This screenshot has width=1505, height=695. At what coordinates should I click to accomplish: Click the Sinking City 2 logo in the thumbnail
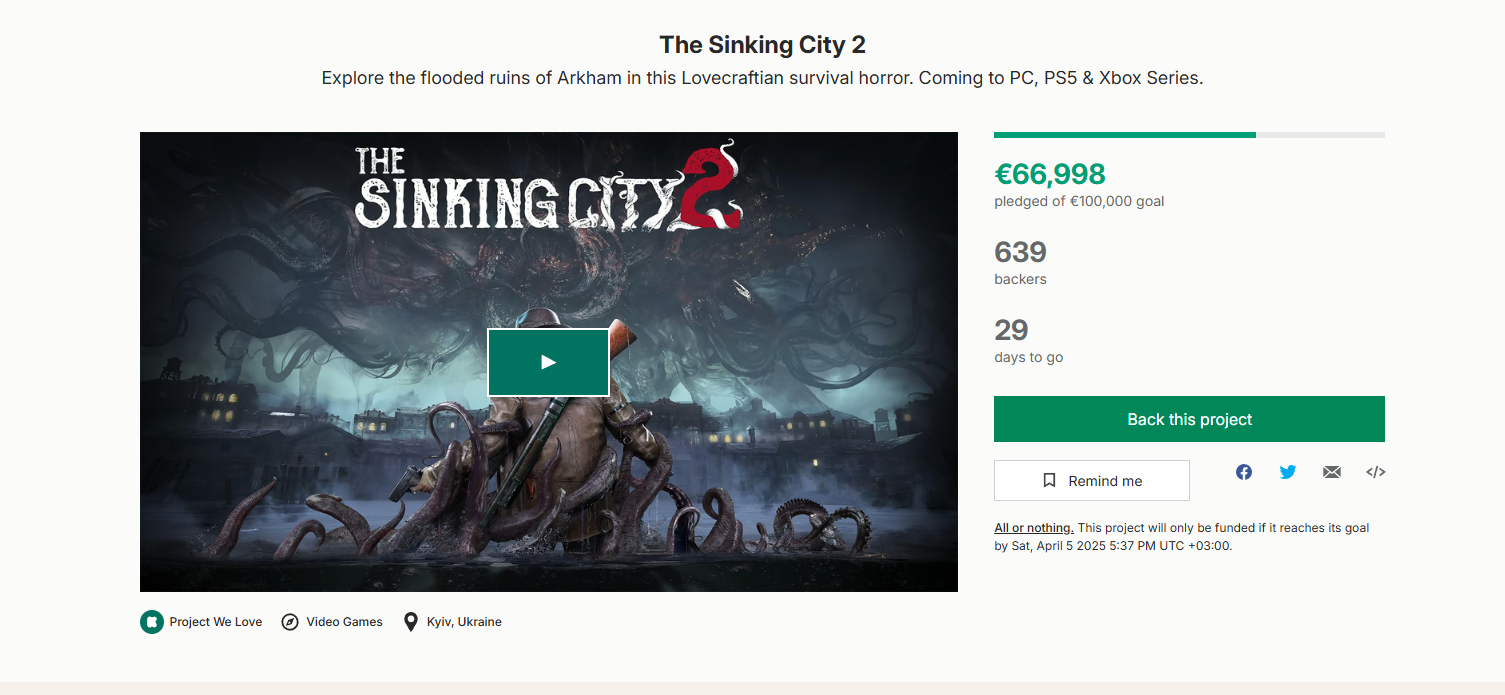[548, 188]
